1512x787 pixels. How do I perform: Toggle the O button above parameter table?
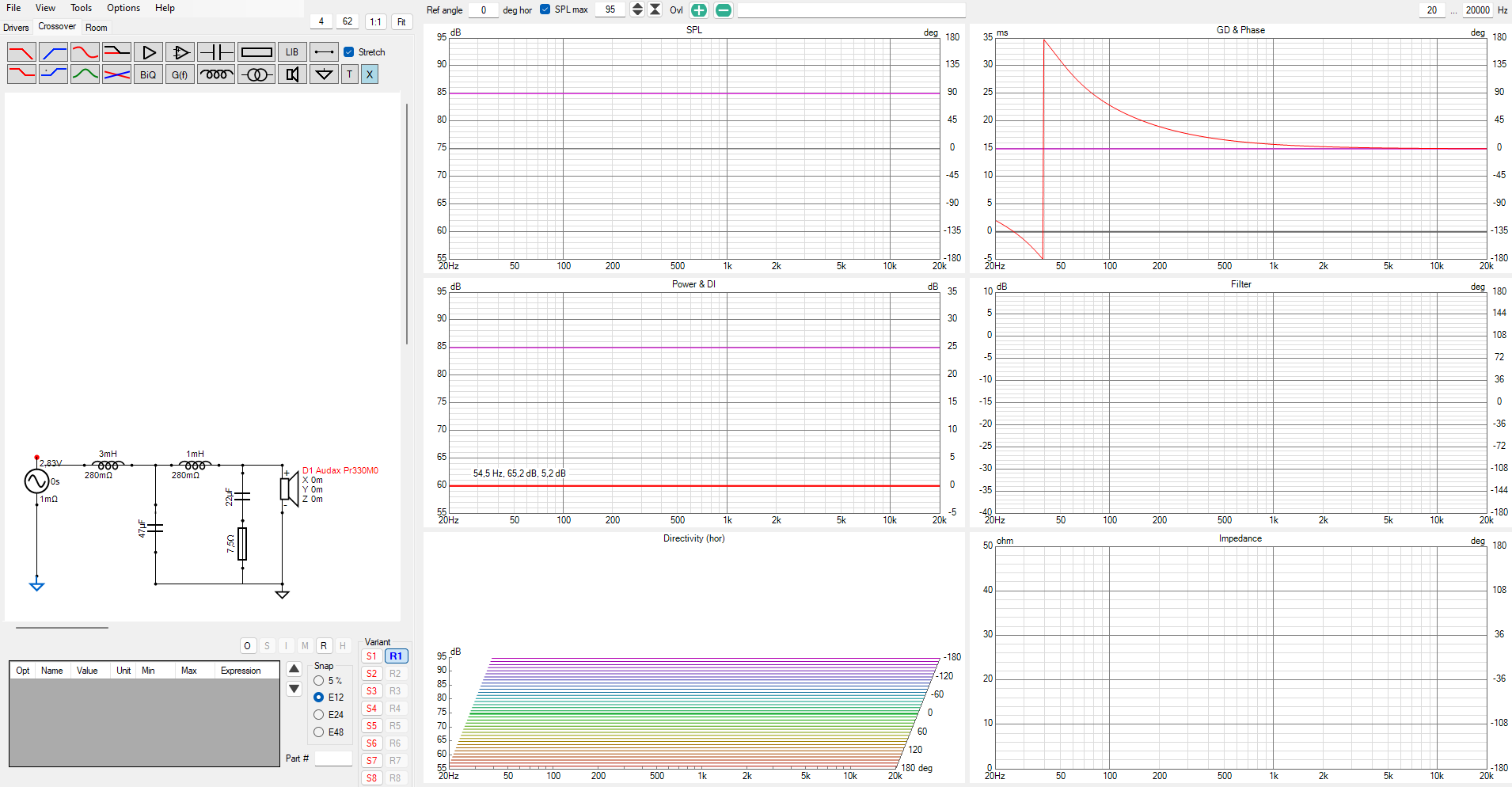pos(248,646)
